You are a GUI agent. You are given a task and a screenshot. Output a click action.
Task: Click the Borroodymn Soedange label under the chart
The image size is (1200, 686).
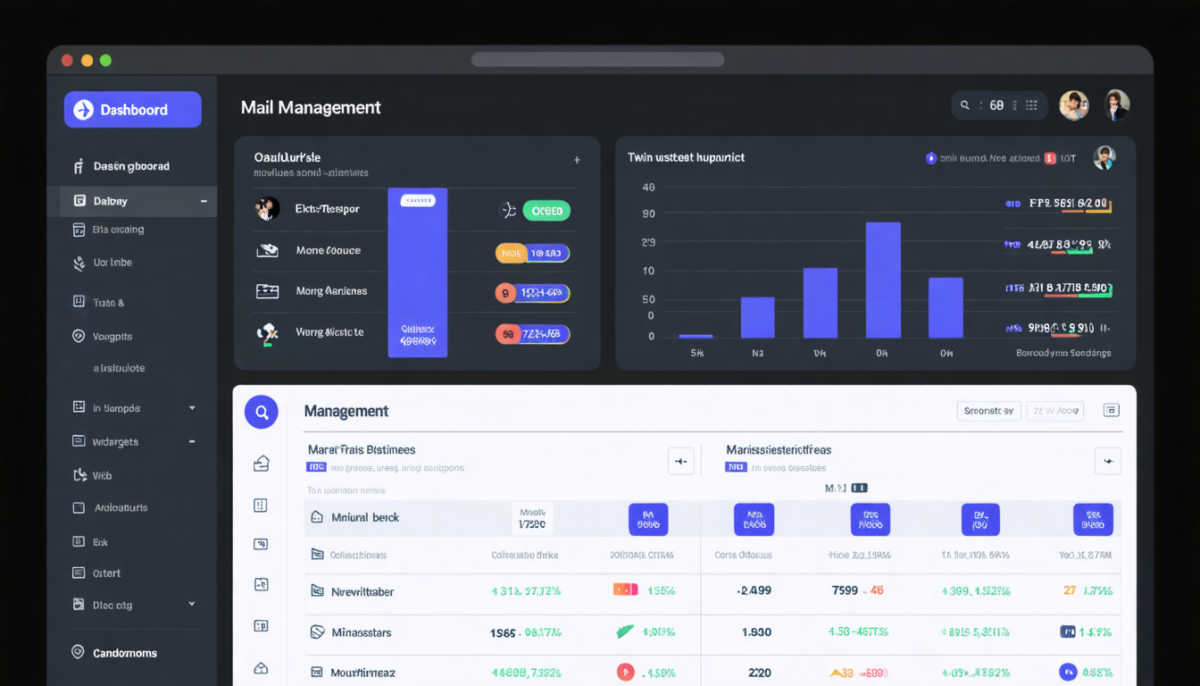pyautogui.click(x=1063, y=353)
